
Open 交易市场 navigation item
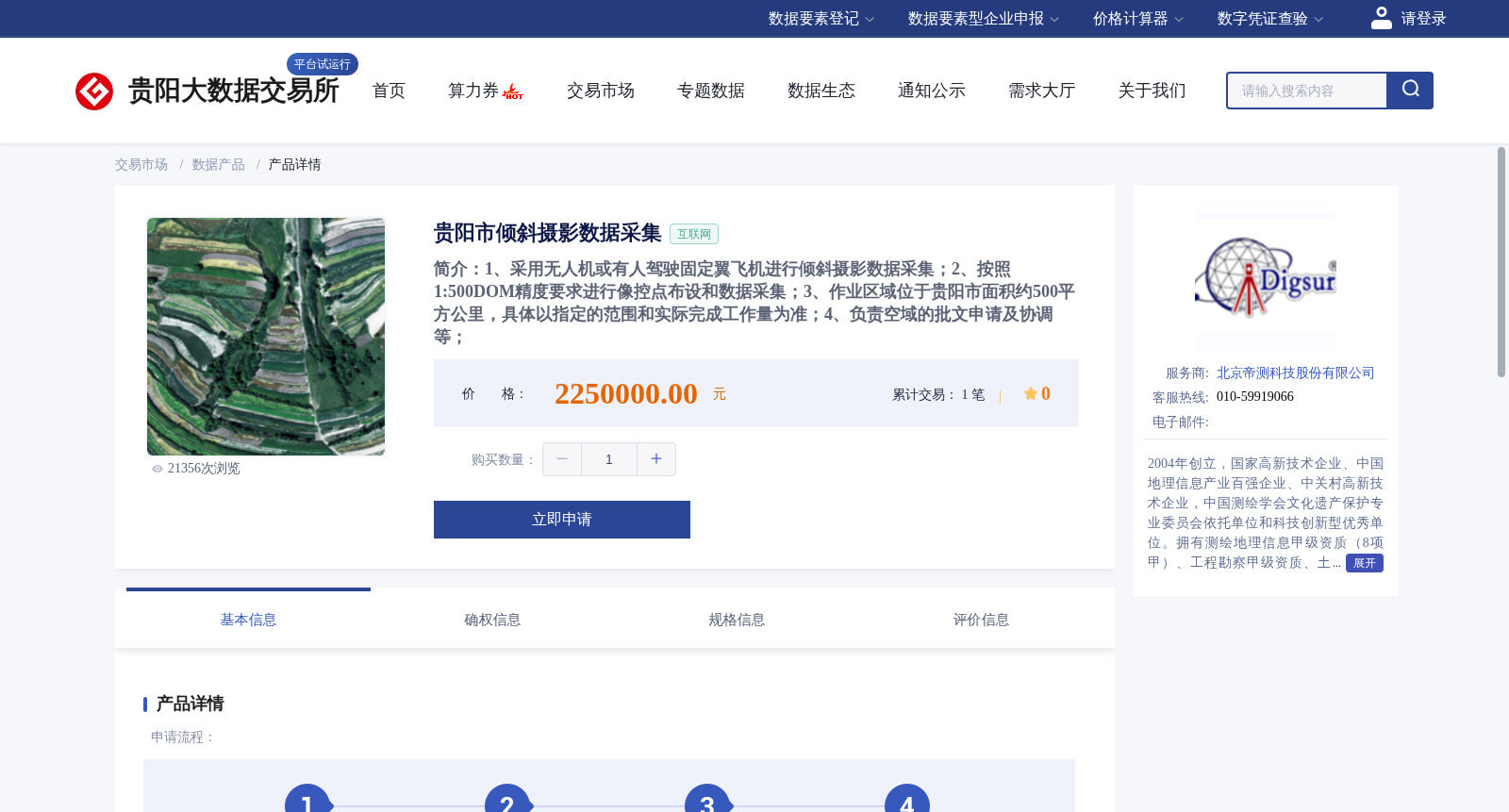601,91
